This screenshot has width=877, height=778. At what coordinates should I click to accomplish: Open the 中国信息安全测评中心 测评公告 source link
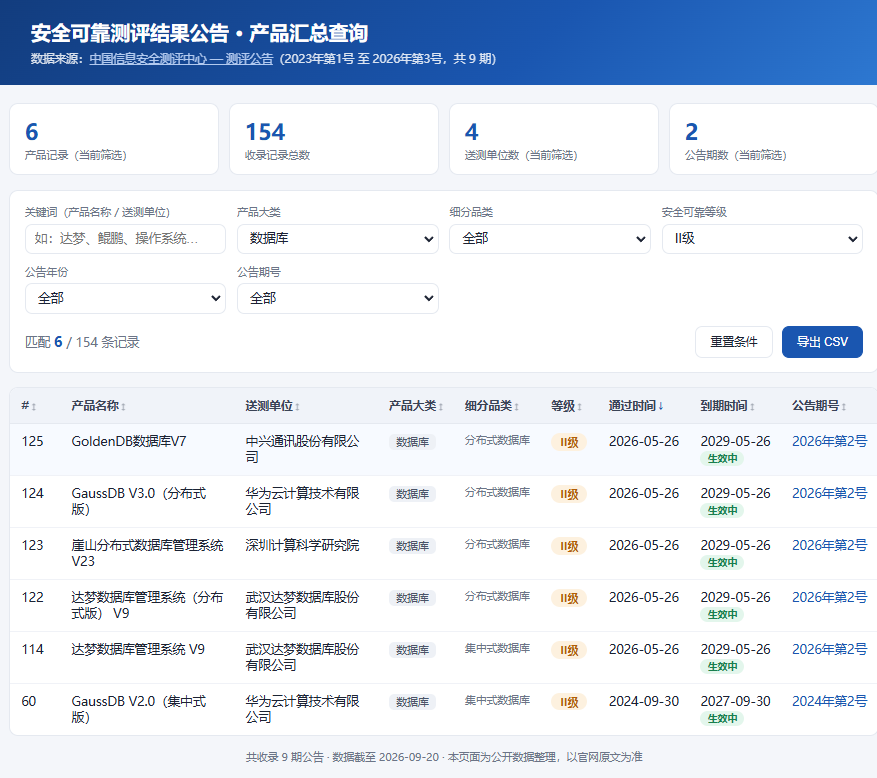[181, 59]
